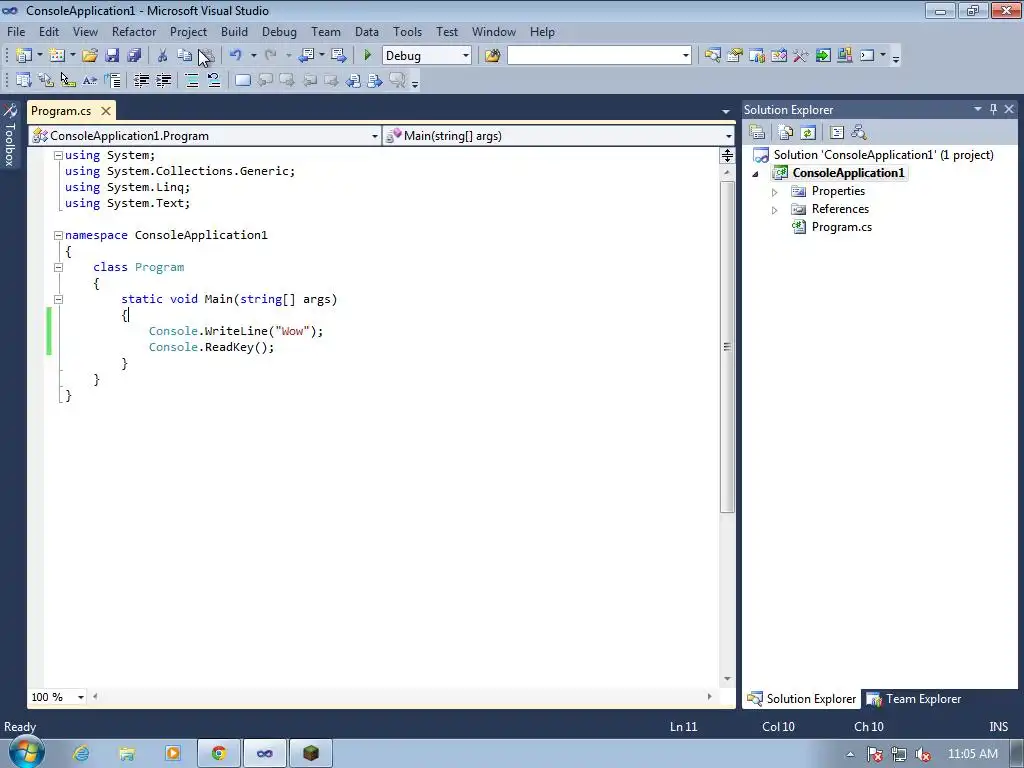Image resolution: width=1024 pixels, height=768 pixels.
Task: Open the Refactor menu
Action: coord(134,31)
